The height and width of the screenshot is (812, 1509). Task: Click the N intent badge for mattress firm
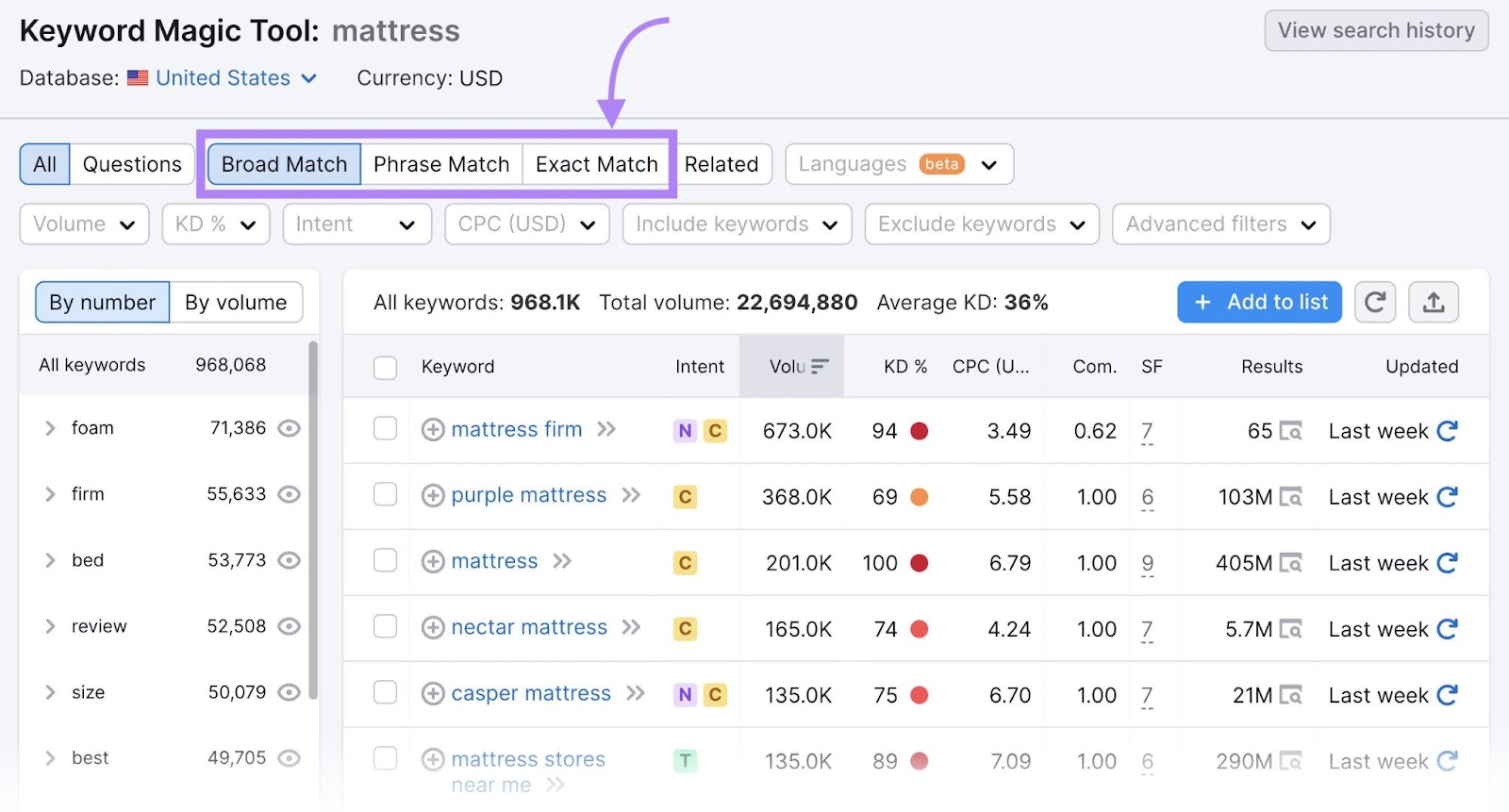pos(686,431)
